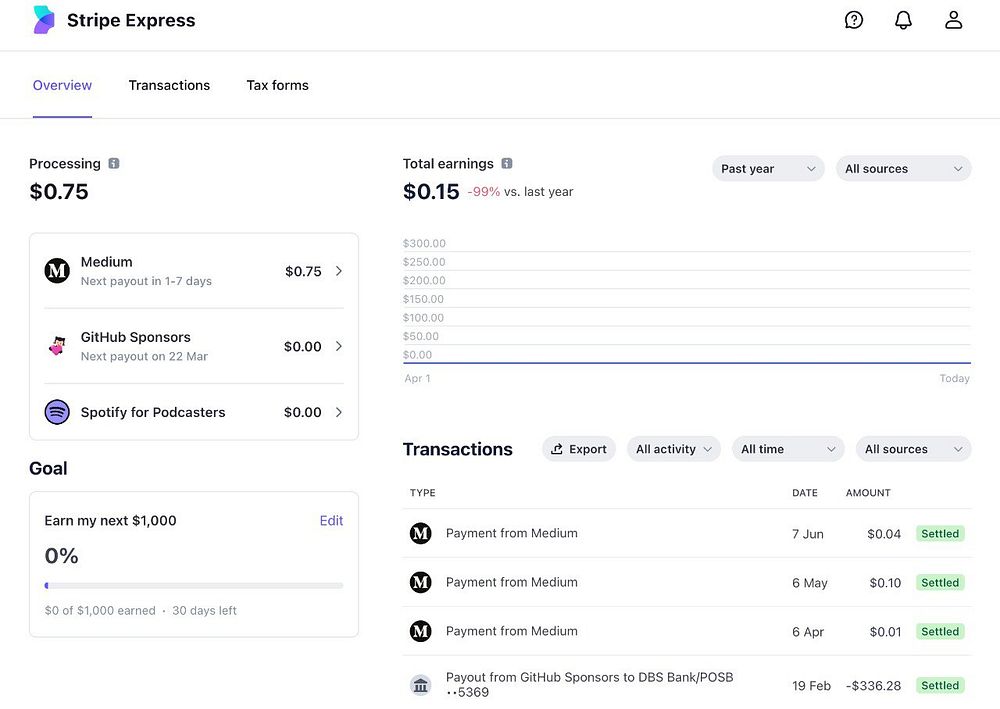1000x709 pixels.
Task: Export the transactions list
Action: 579,449
